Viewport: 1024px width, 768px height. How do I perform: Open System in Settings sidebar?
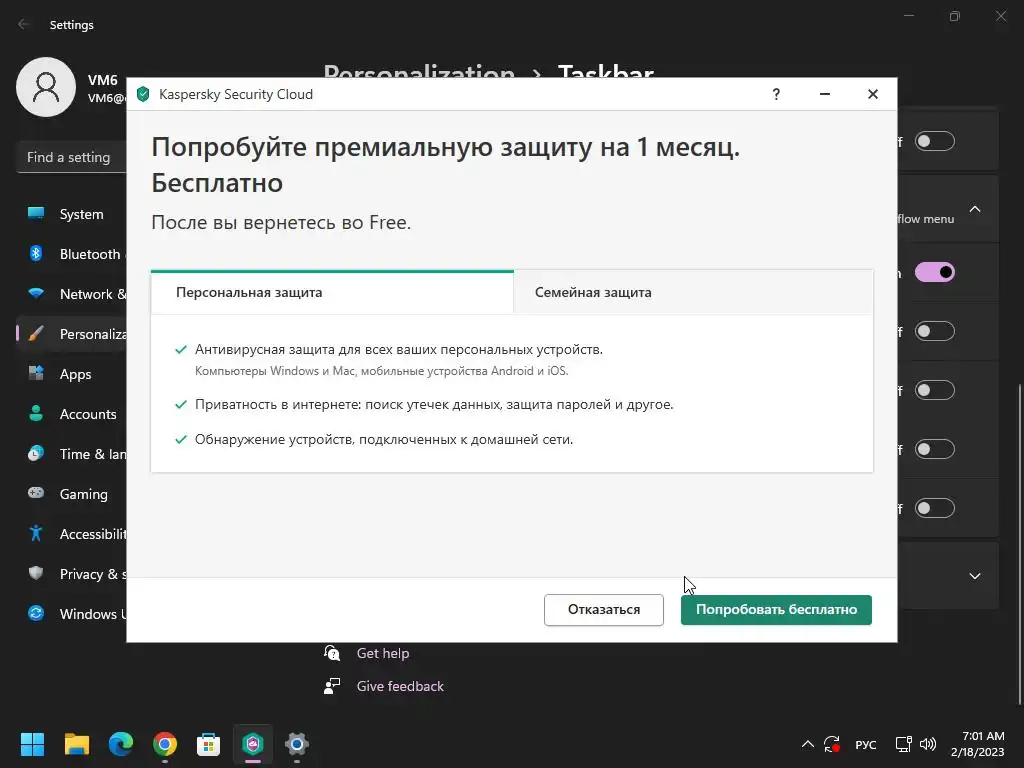72,214
